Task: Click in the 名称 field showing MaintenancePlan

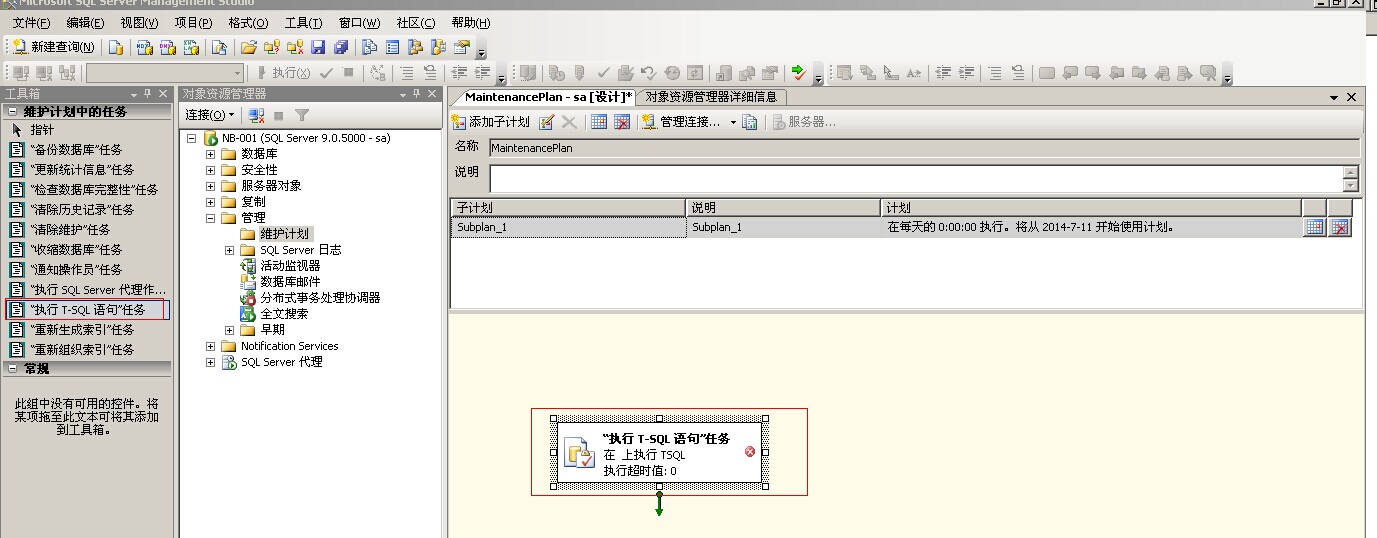Action: 924,147
